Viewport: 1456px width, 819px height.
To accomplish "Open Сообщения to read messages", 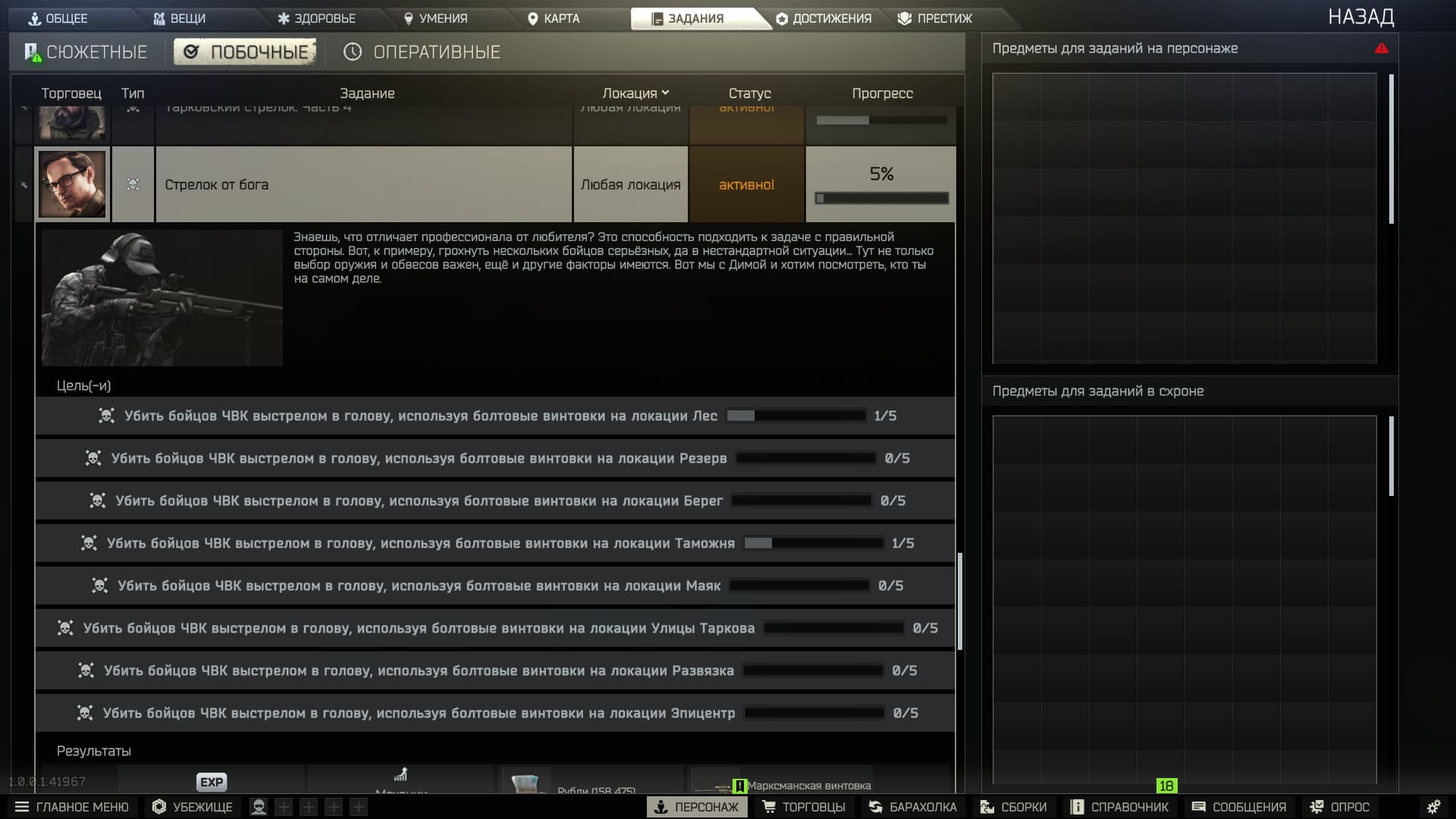I will (1240, 806).
